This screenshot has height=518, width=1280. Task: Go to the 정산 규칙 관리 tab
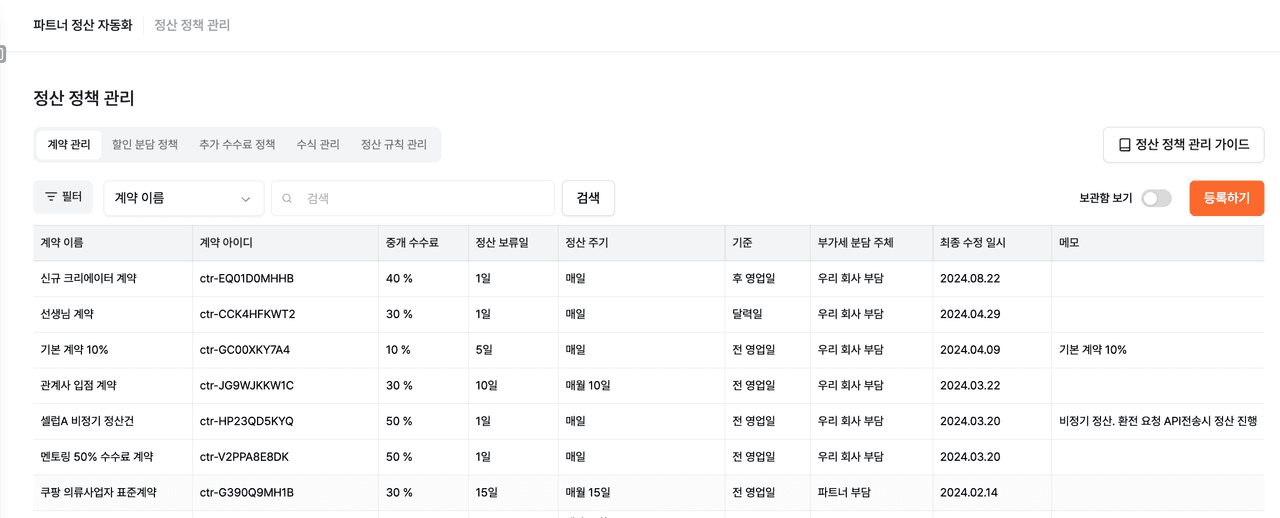click(x=393, y=145)
